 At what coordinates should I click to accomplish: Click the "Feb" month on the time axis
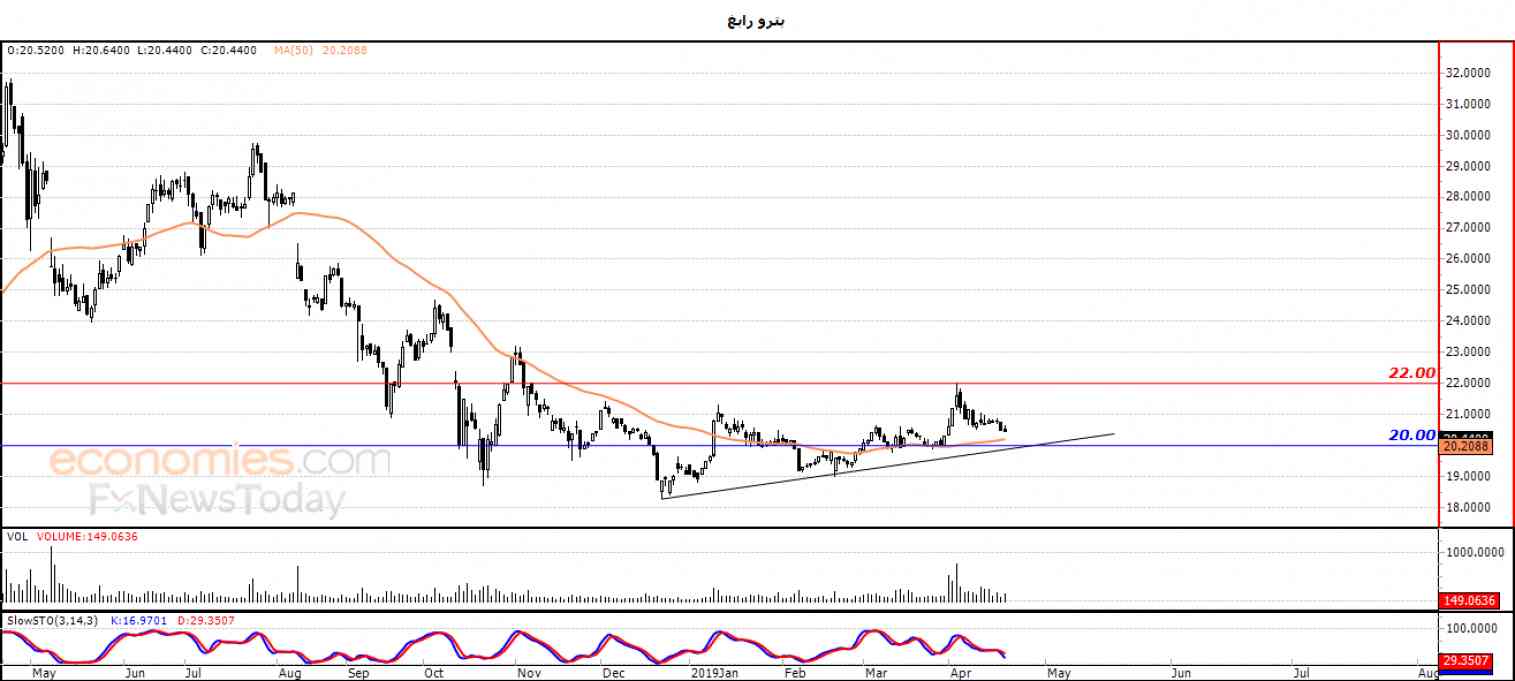(x=794, y=674)
